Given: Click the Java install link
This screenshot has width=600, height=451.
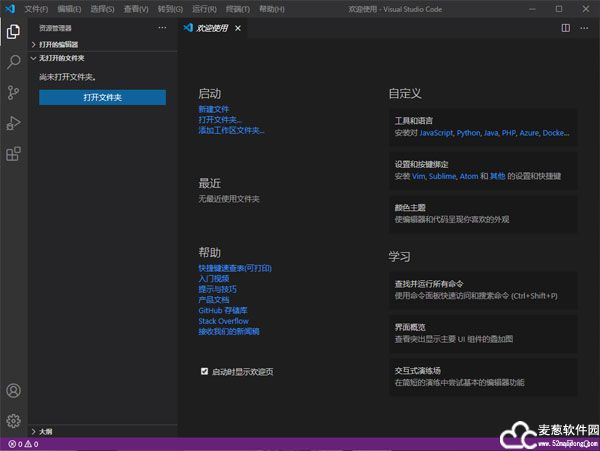Looking at the screenshot, I should pyautogui.click(x=491, y=133).
